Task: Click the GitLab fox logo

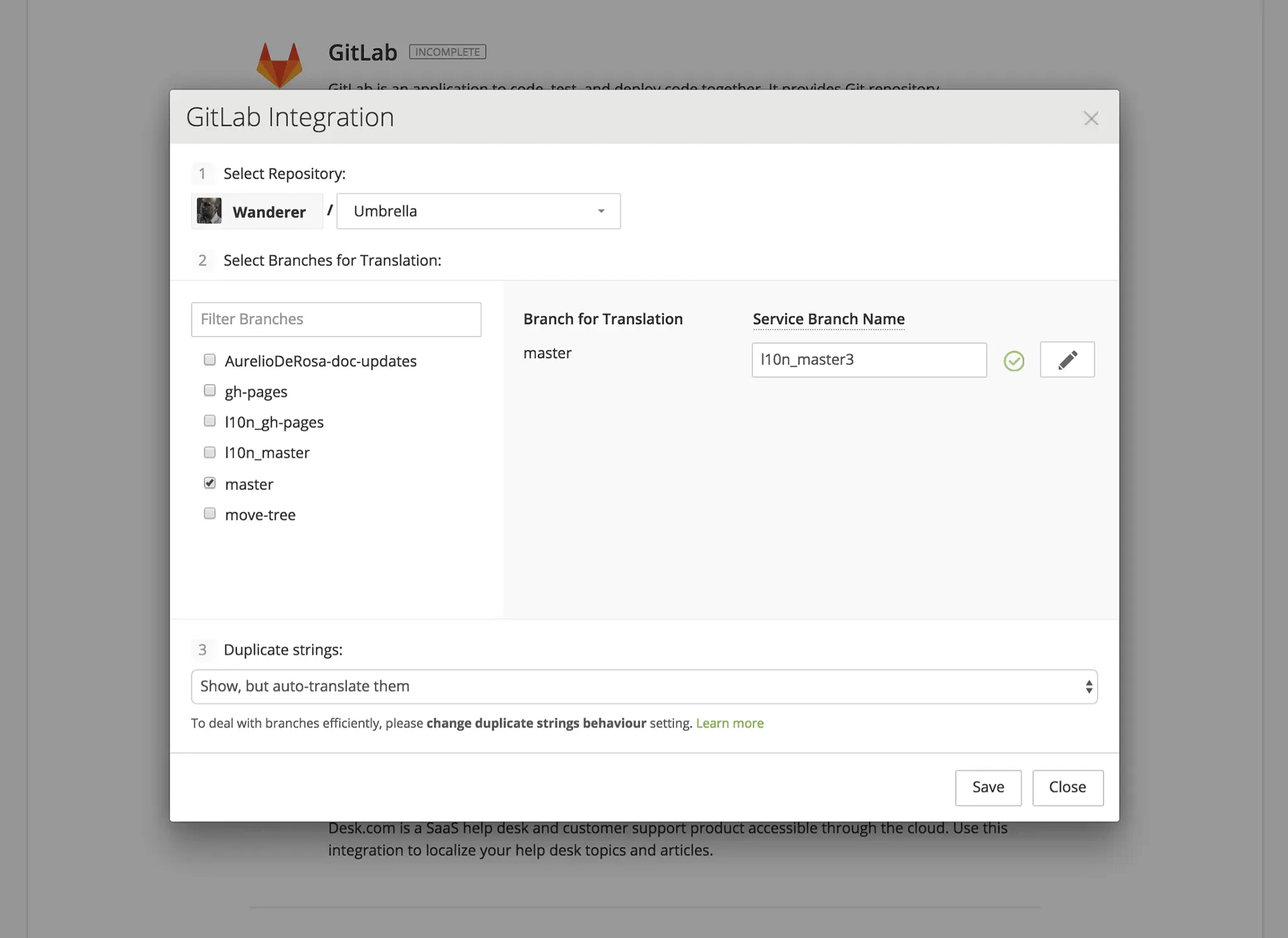Action: [x=279, y=65]
